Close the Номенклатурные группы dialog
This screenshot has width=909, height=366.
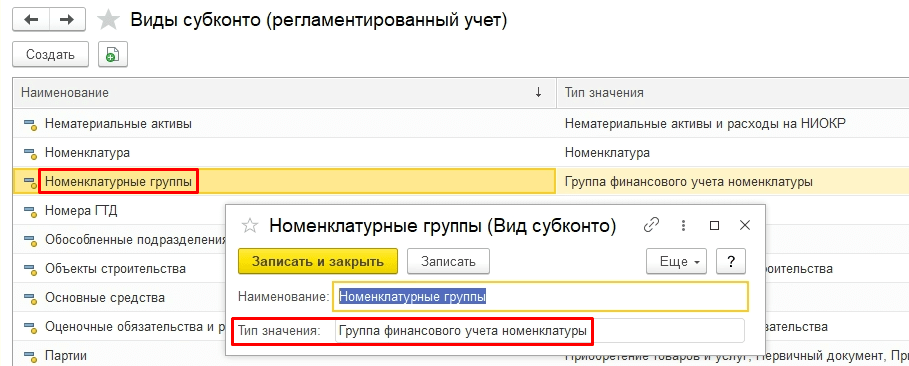pyautogui.click(x=745, y=225)
